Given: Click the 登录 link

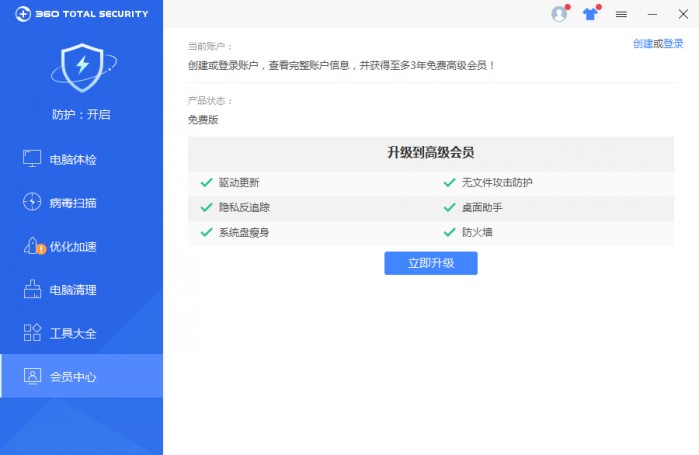Looking at the screenshot, I should (674, 44).
